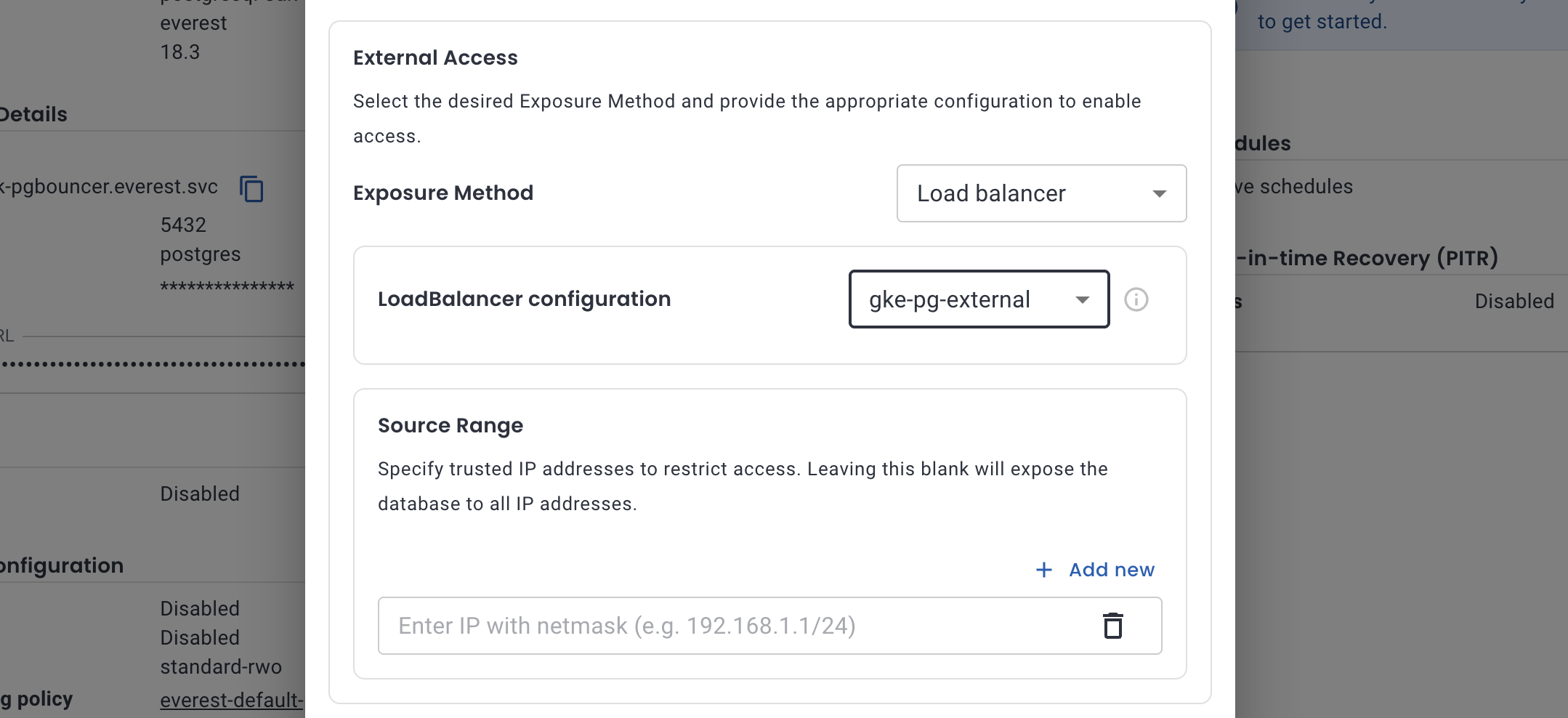Click the Source Range heading
This screenshot has height=718, width=1568.
(x=450, y=425)
